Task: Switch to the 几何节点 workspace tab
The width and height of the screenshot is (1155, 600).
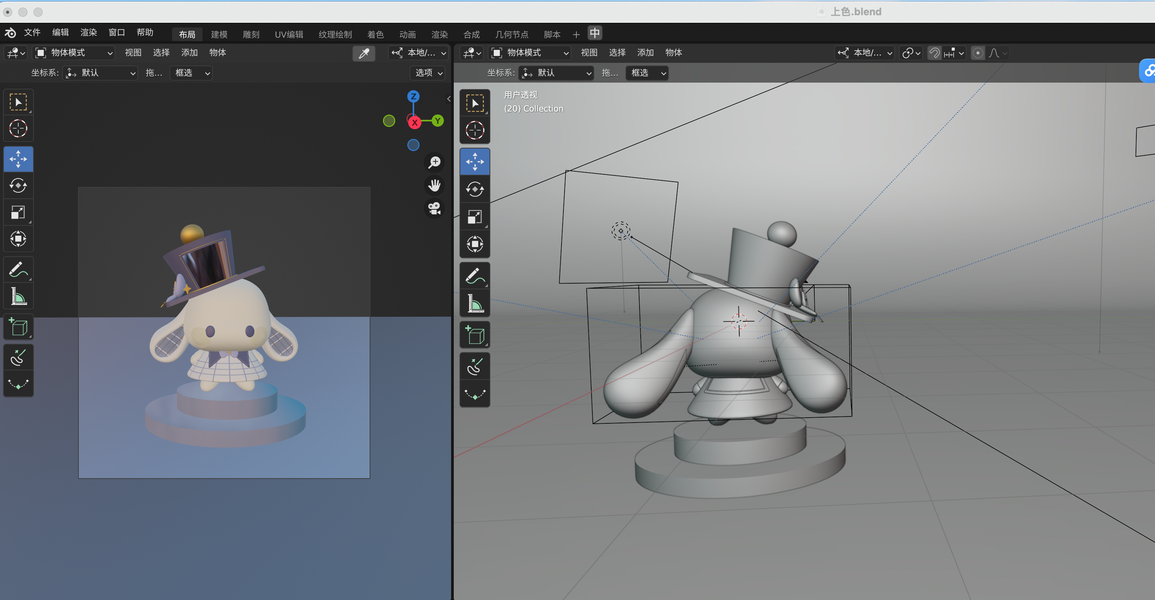Action: point(511,35)
